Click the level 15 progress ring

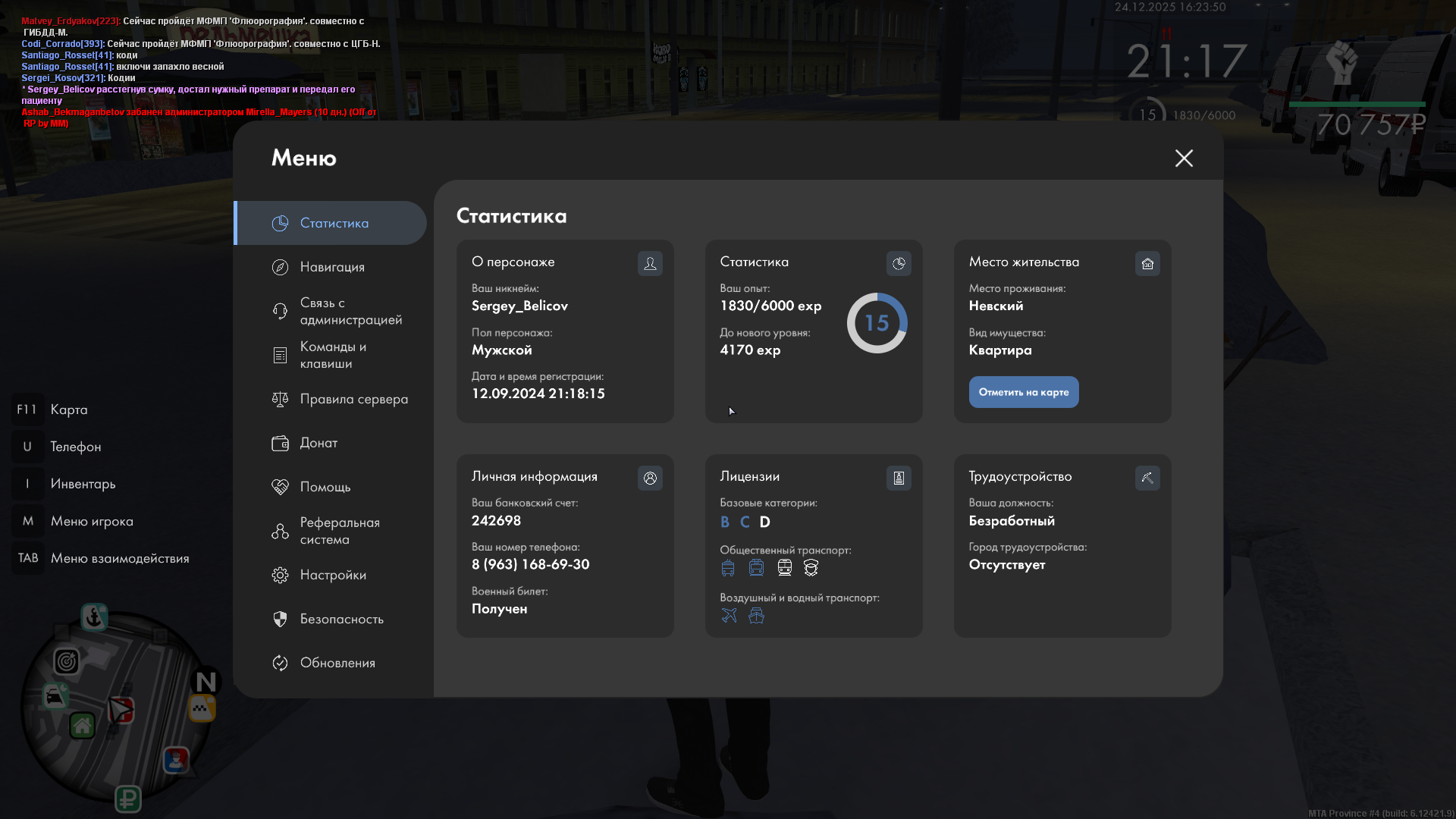(x=877, y=323)
